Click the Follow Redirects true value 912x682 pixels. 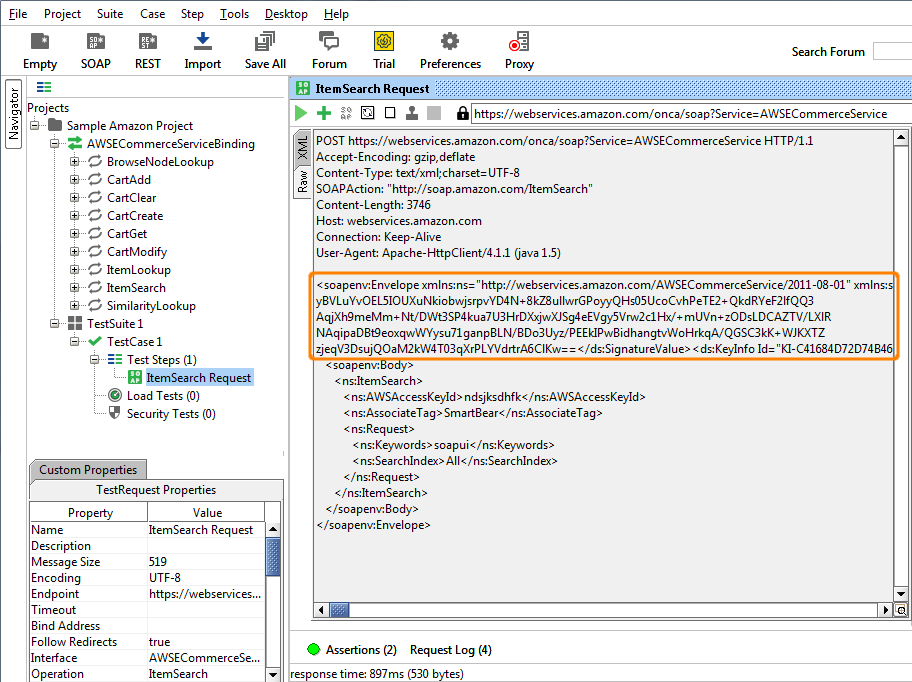(206, 641)
